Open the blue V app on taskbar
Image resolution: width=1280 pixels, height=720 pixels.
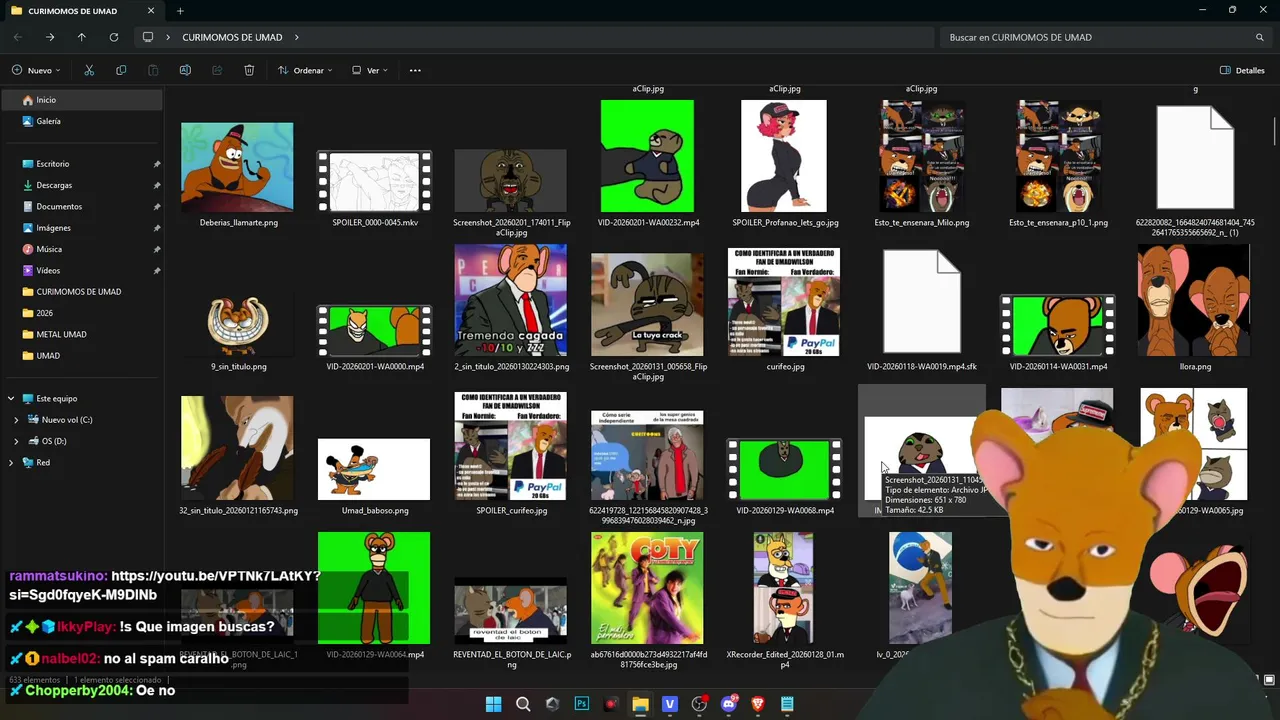[x=670, y=704]
